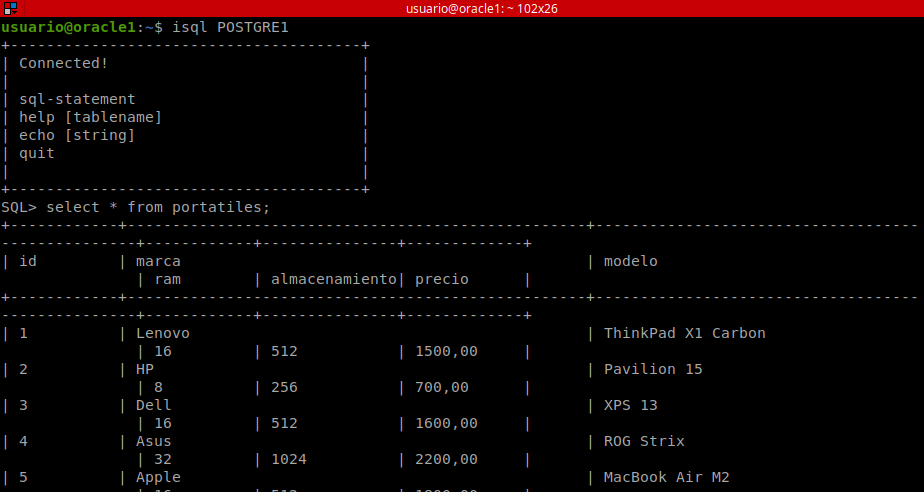Click the 'Dell' marca value

(154, 405)
